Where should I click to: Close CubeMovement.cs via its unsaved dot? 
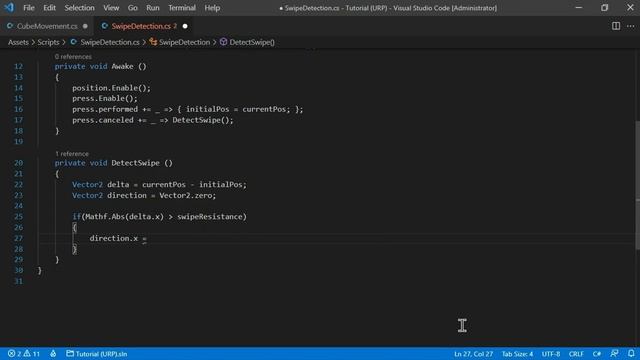(85, 26)
